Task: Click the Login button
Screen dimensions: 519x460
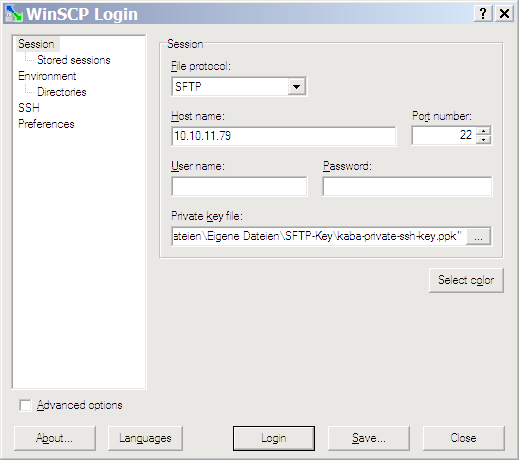Action: tap(274, 438)
